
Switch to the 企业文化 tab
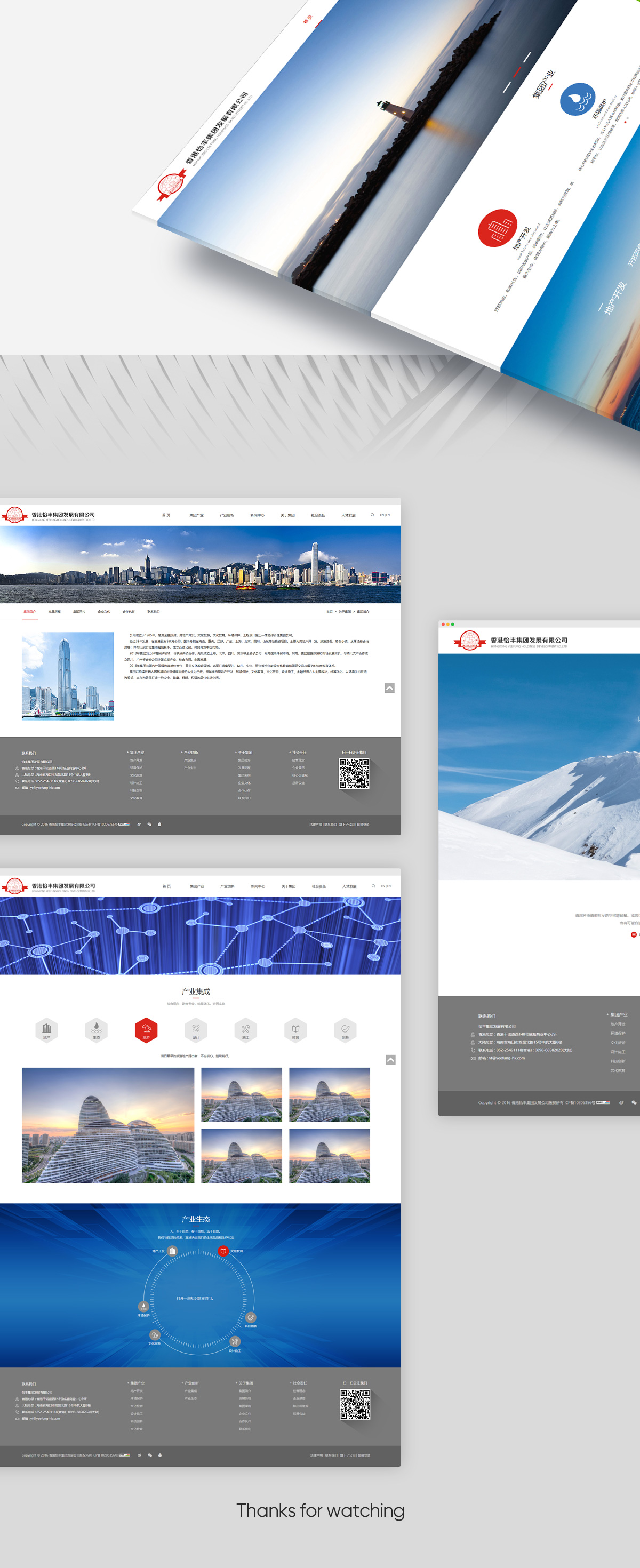click(x=104, y=611)
